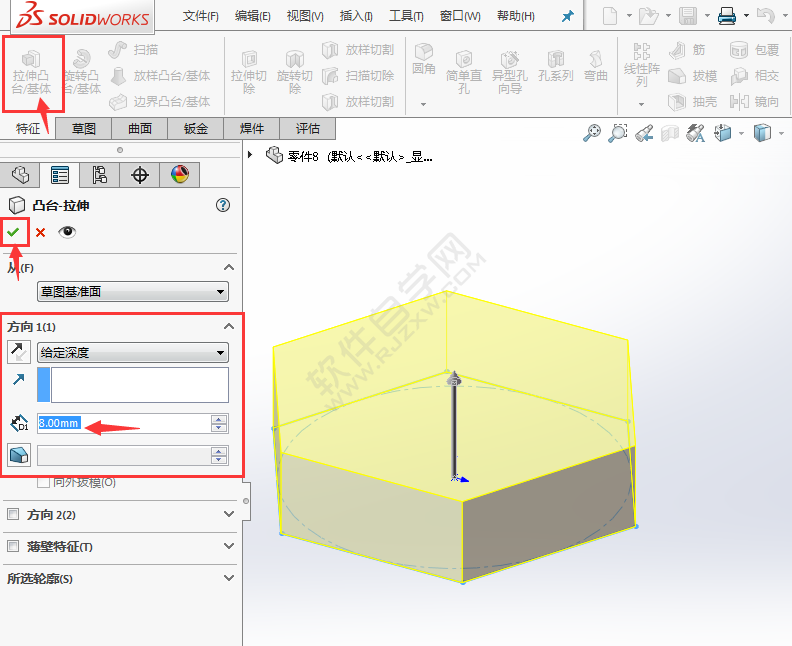Choose Swept Cut (扫描切除)

click(x=358, y=76)
